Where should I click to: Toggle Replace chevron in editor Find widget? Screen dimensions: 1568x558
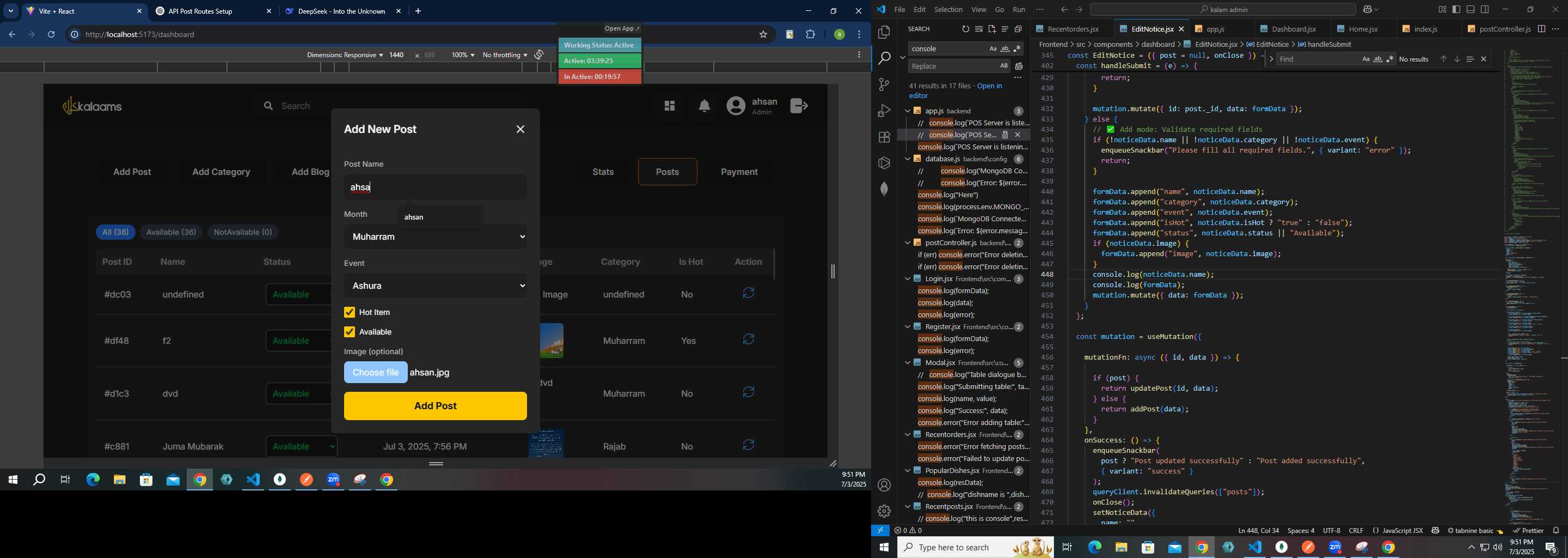1272,59
